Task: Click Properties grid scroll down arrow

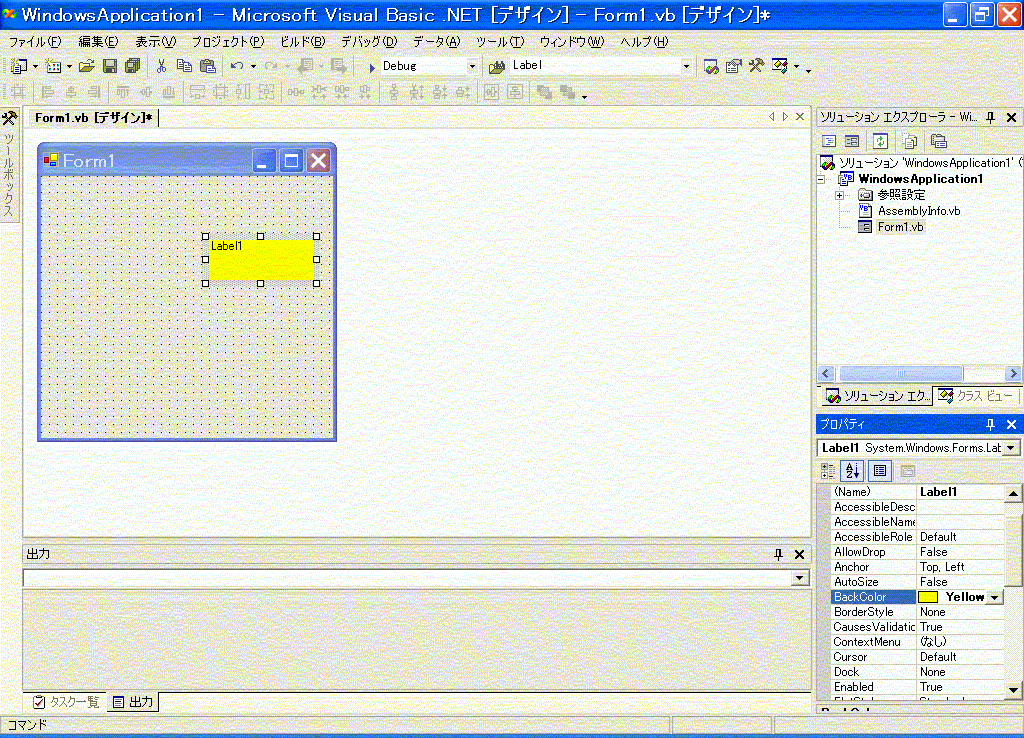Action: pos(1013,690)
